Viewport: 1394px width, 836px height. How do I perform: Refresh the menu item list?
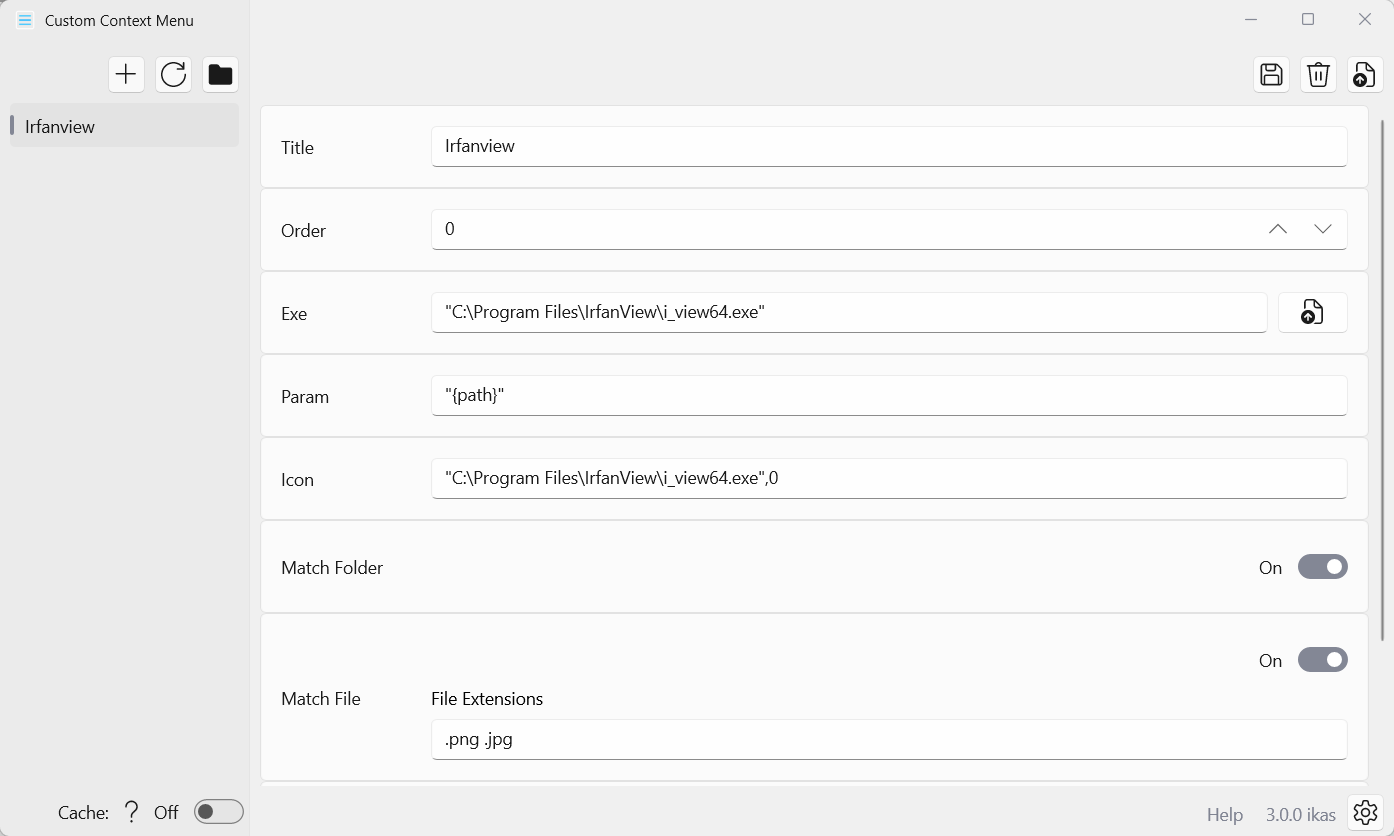click(x=173, y=74)
